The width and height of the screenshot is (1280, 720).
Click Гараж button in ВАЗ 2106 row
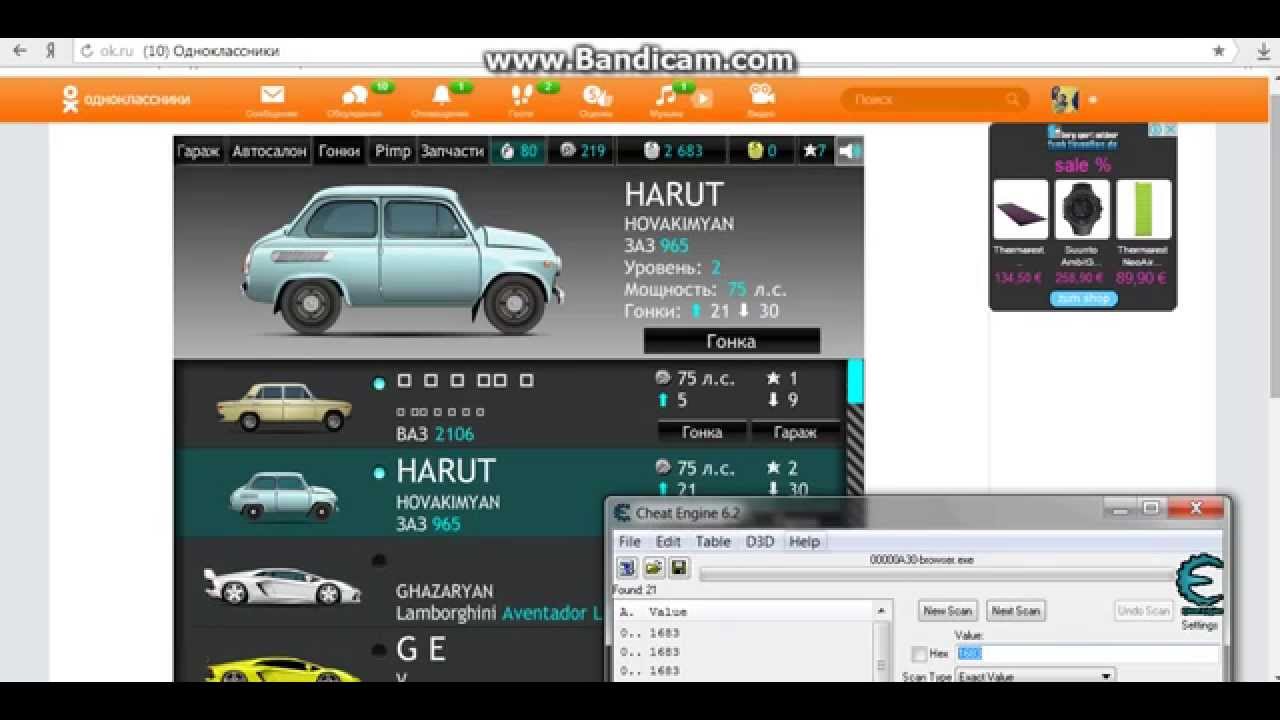tap(795, 432)
